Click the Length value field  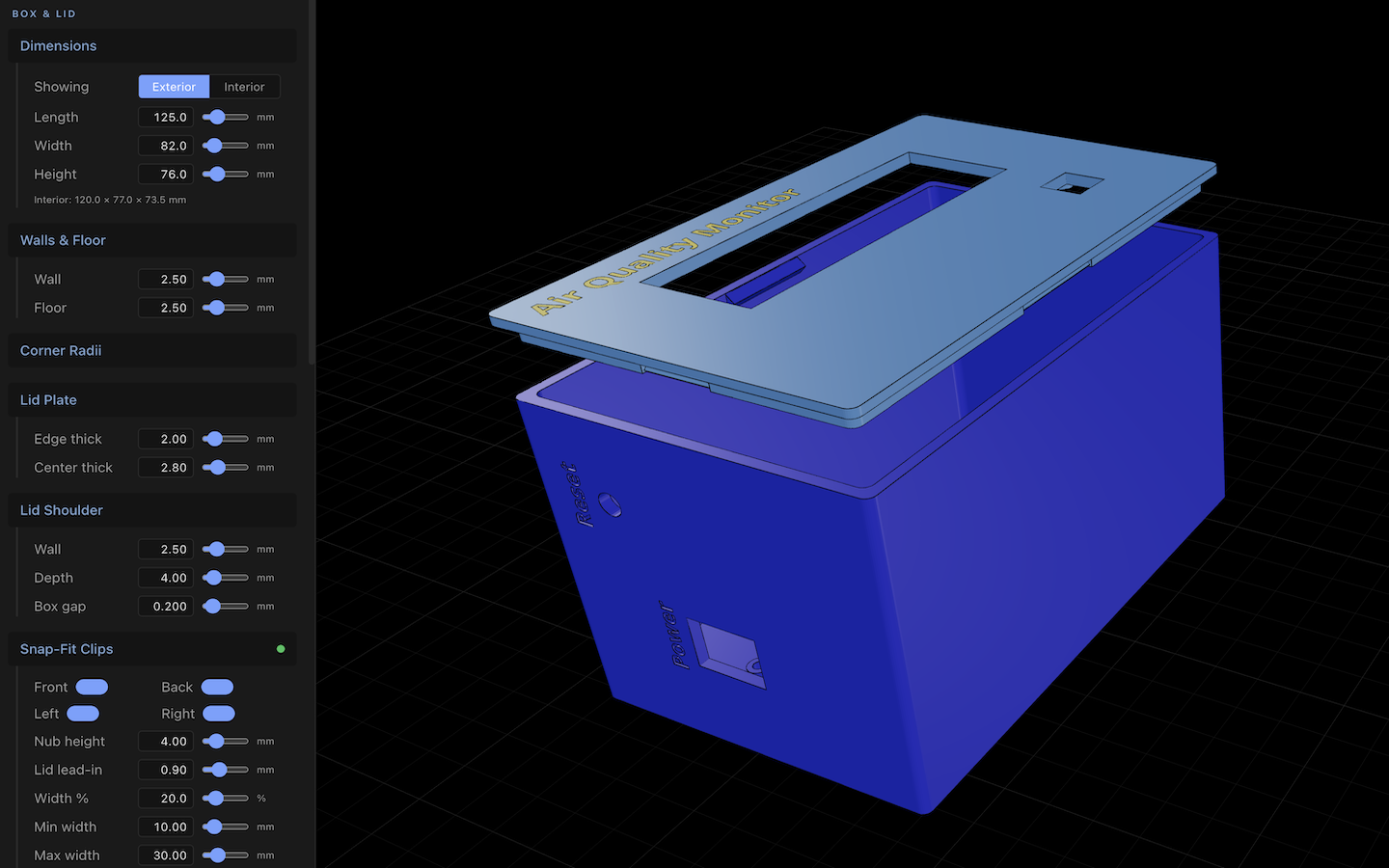166,117
